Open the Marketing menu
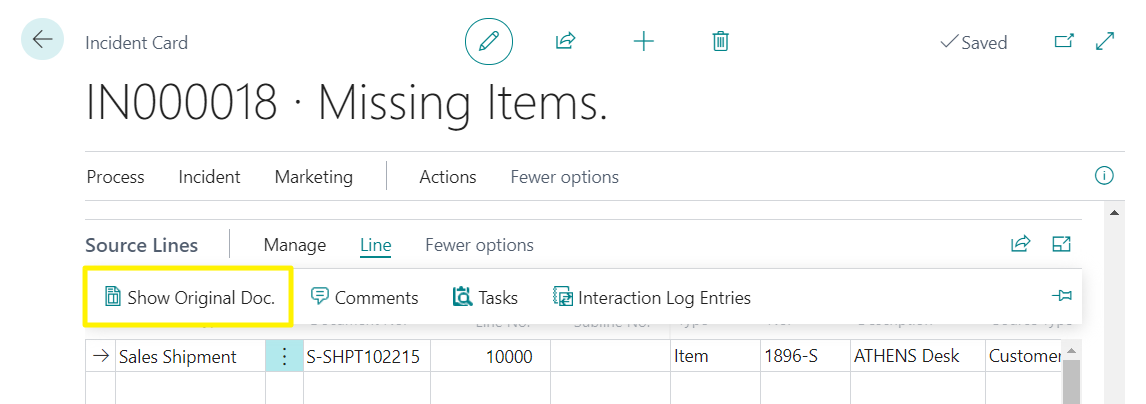This screenshot has width=1146, height=404. (313, 177)
